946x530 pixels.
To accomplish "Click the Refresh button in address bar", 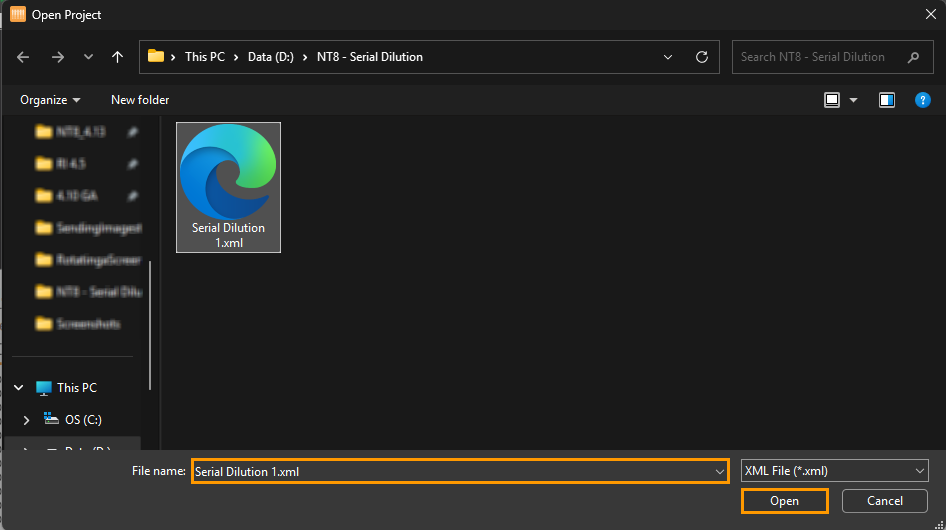I will pyautogui.click(x=702, y=57).
